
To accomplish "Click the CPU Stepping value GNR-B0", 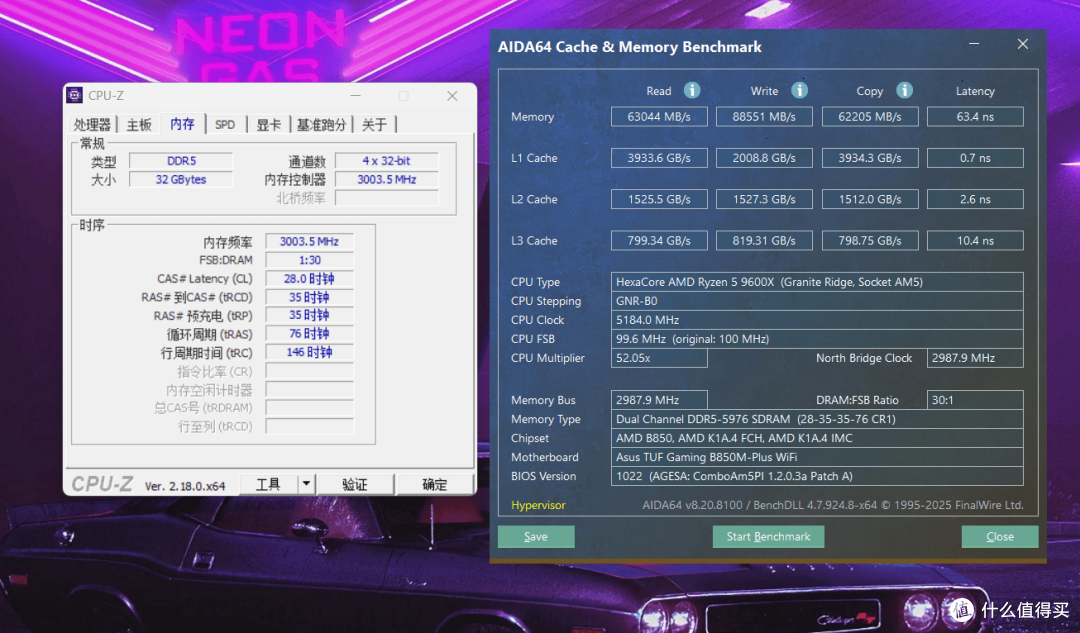I will pyautogui.click(x=817, y=301).
